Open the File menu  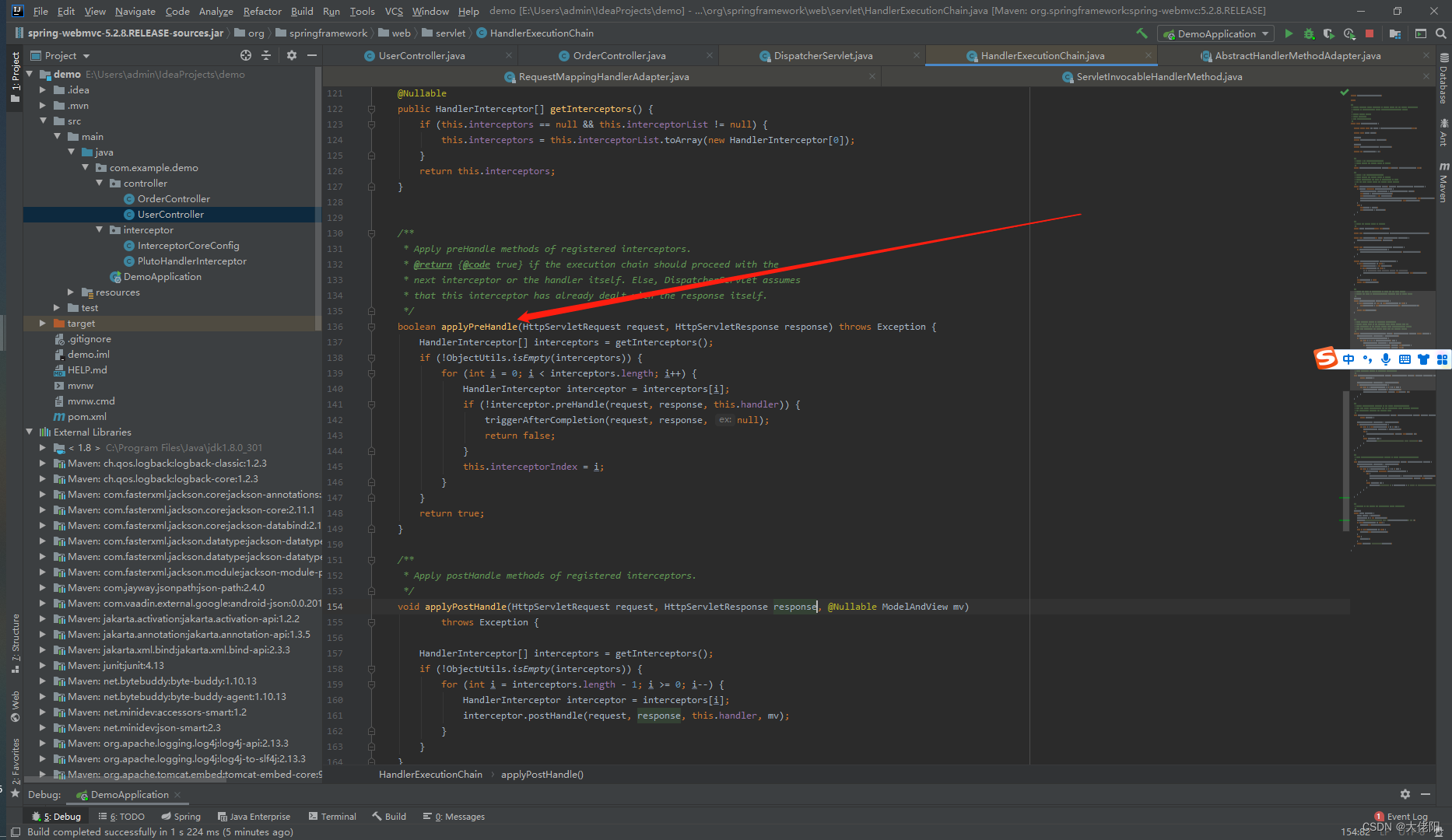(40, 11)
